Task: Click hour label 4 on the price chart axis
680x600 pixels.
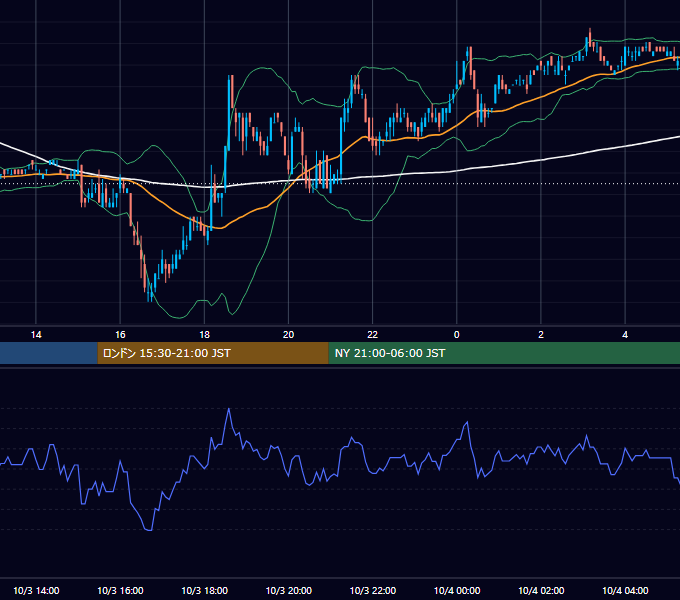Action: pyautogui.click(x=625, y=335)
